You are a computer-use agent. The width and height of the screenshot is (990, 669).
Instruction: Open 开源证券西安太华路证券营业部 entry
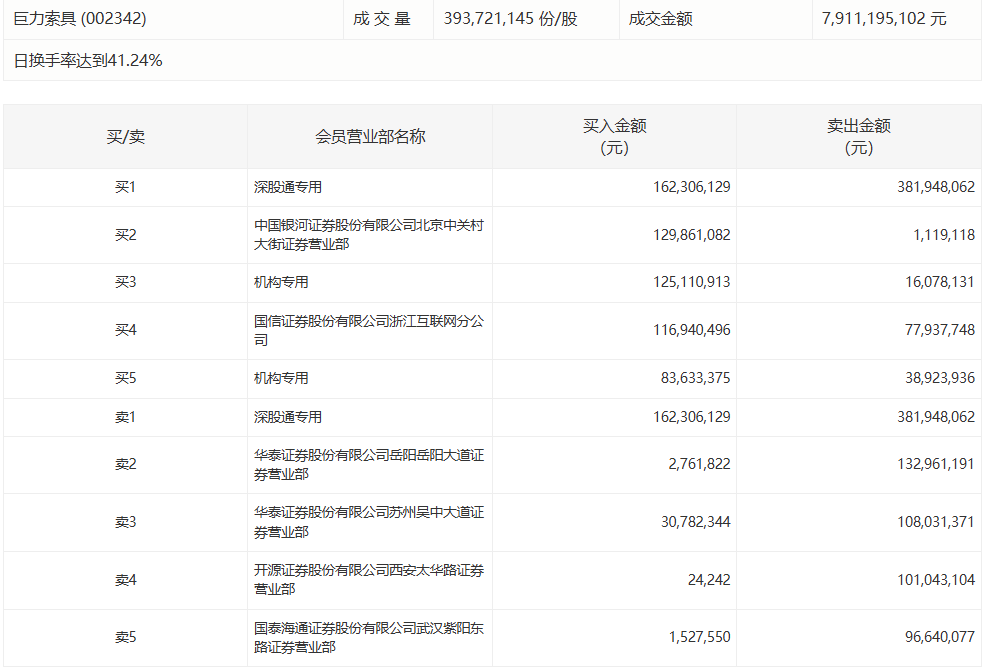(369, 580)
